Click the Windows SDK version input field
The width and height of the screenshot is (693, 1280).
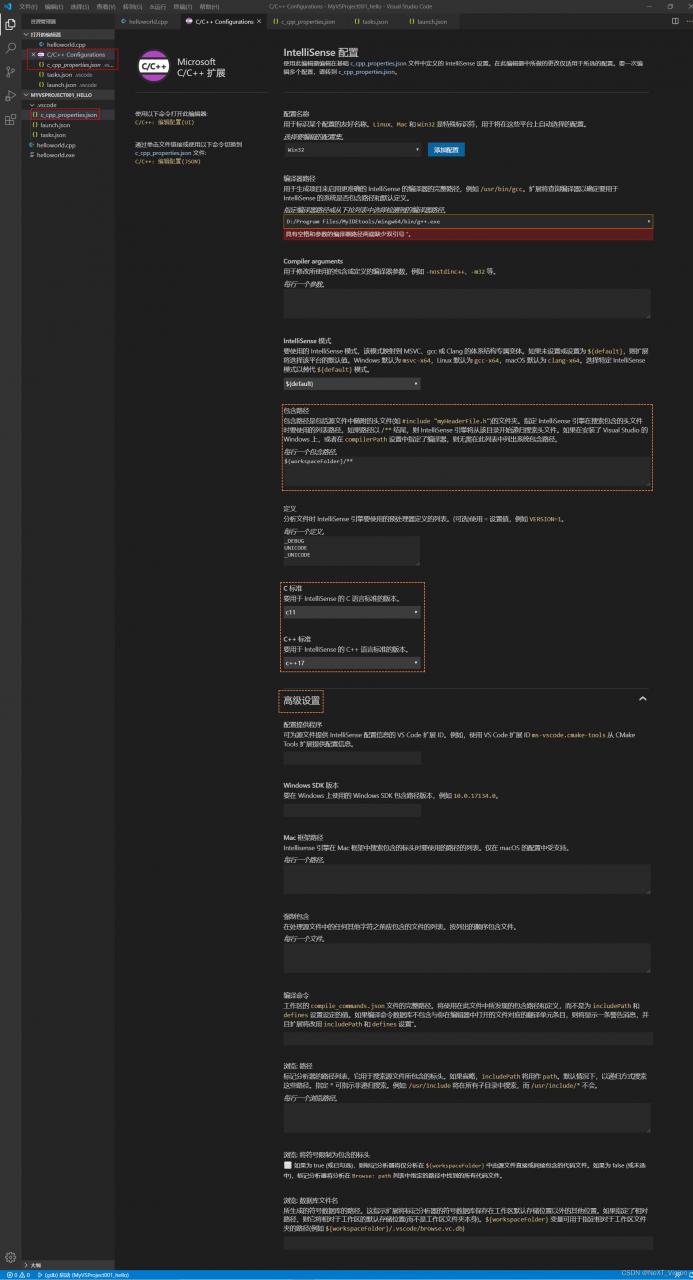point(352,809)
